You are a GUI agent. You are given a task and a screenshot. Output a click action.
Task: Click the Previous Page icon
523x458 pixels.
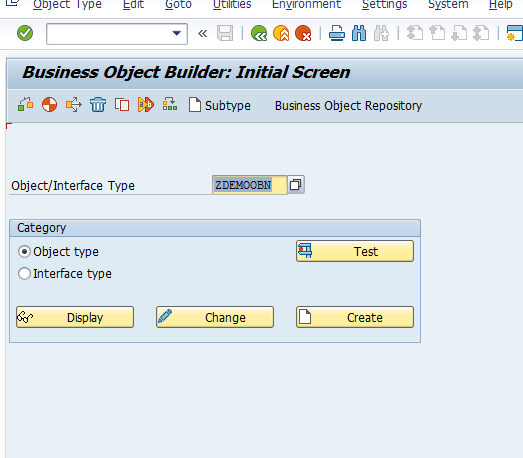point(437,33)
